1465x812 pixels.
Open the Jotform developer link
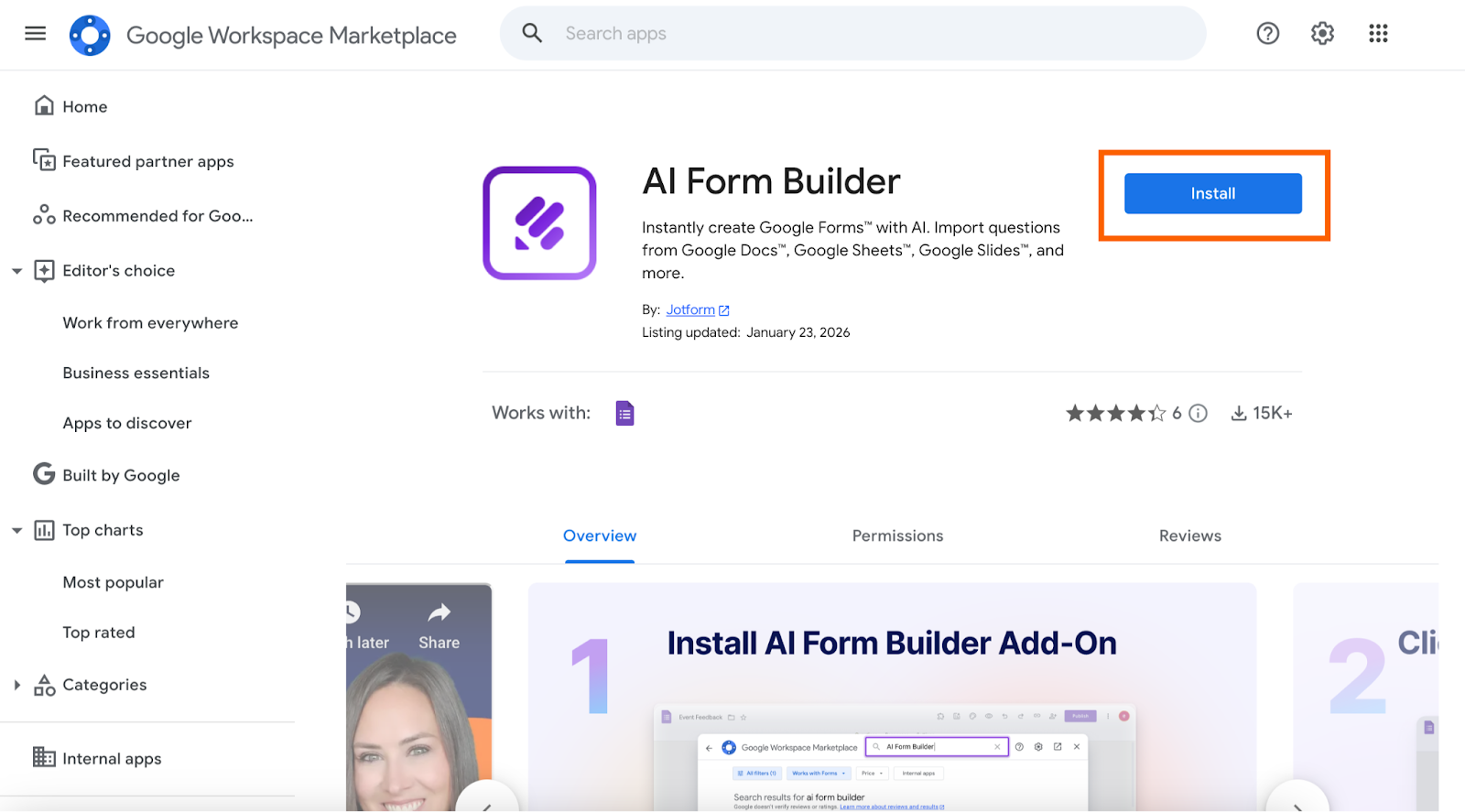click(x=690, y=309)
